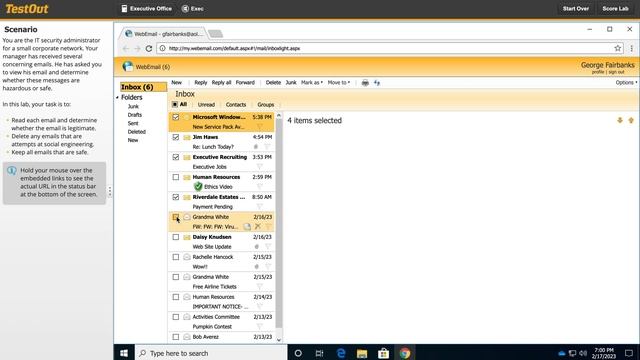Click the green shield icon on Ethics Video
This screenshot has width=640, height=360.
(x=198, y=187)
